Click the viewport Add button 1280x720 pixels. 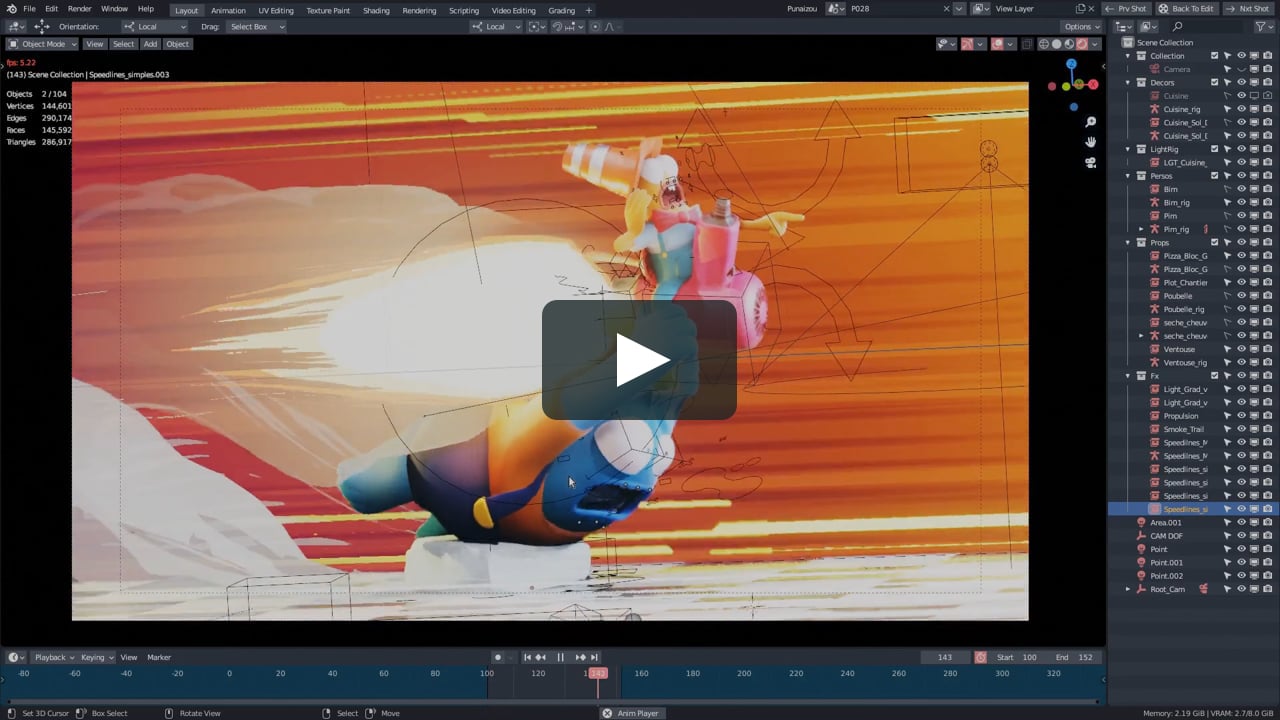tap(150, 44)
